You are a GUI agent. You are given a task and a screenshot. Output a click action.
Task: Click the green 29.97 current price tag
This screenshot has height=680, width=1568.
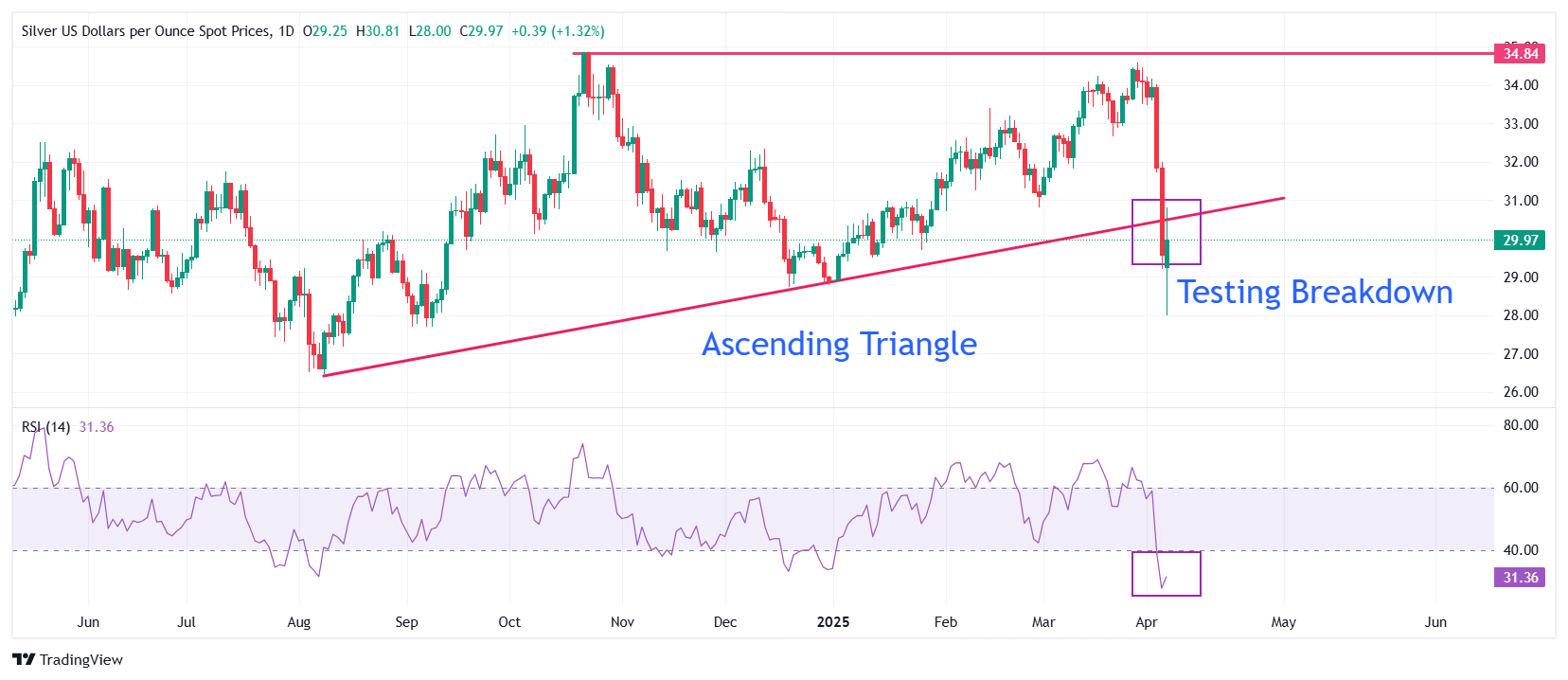tap(1520, 241)
